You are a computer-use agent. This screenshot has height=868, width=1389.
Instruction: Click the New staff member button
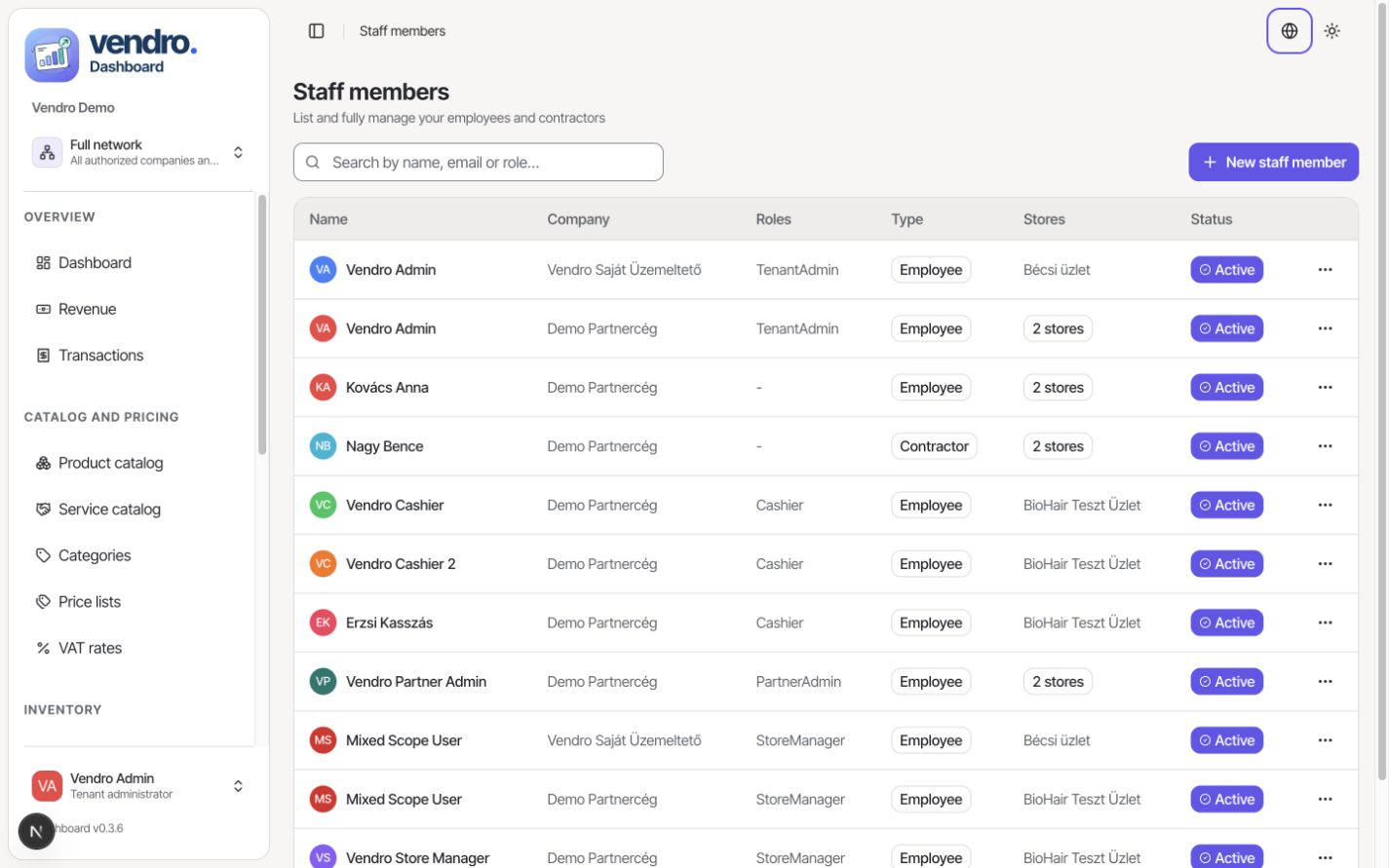coord(1273,163)
